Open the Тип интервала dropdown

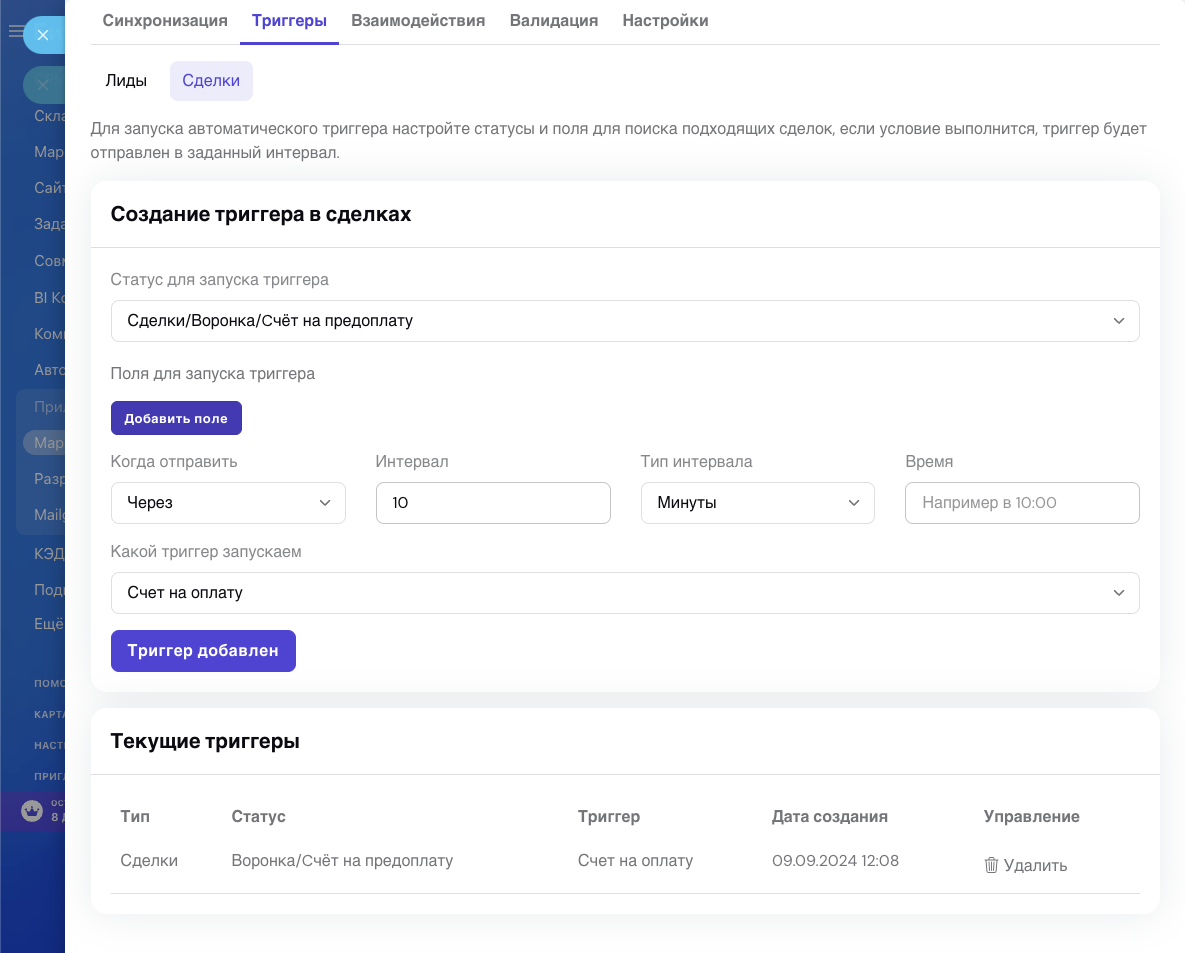click(x=757, y=503)
